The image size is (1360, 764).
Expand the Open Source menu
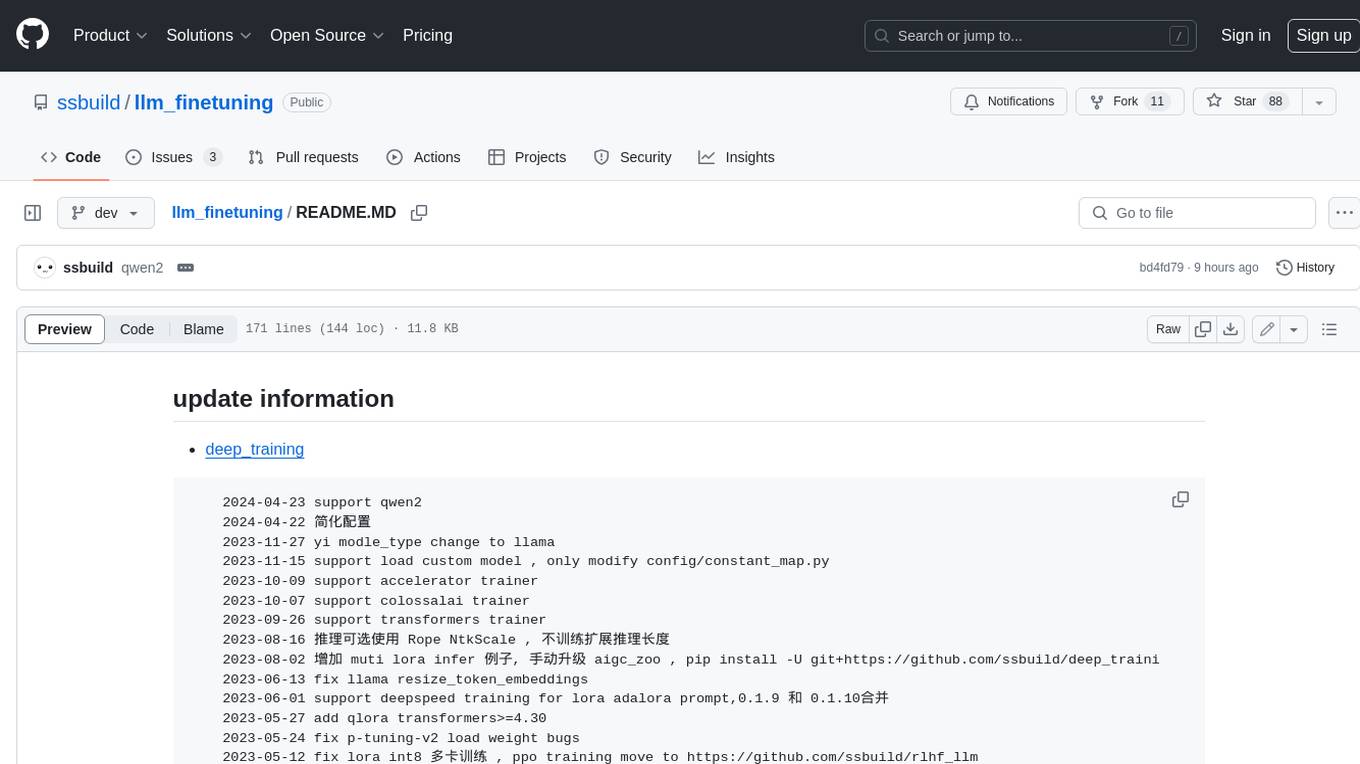click(327, 35)
